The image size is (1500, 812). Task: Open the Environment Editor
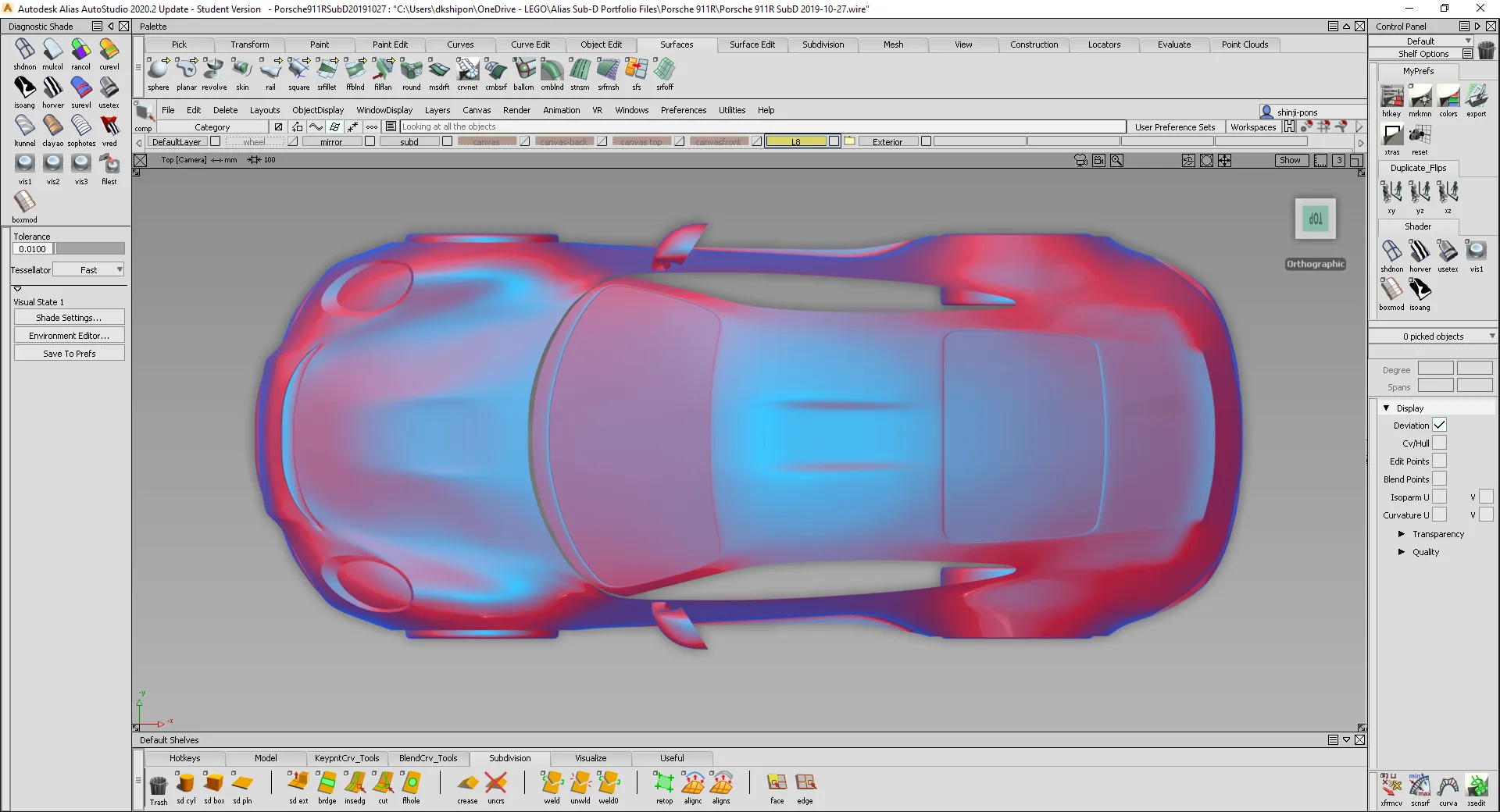pyautogui.click(x=69, y=336)
